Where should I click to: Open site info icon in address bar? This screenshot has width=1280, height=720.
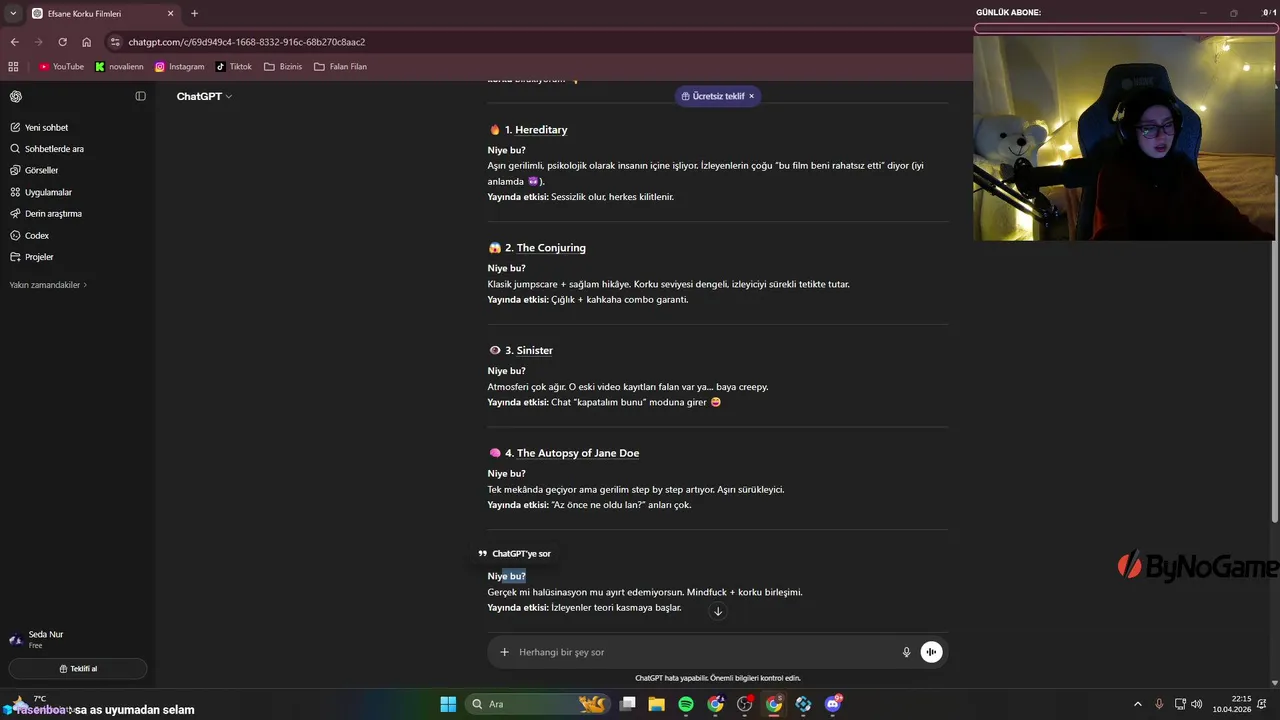click(x=115, y=42)
